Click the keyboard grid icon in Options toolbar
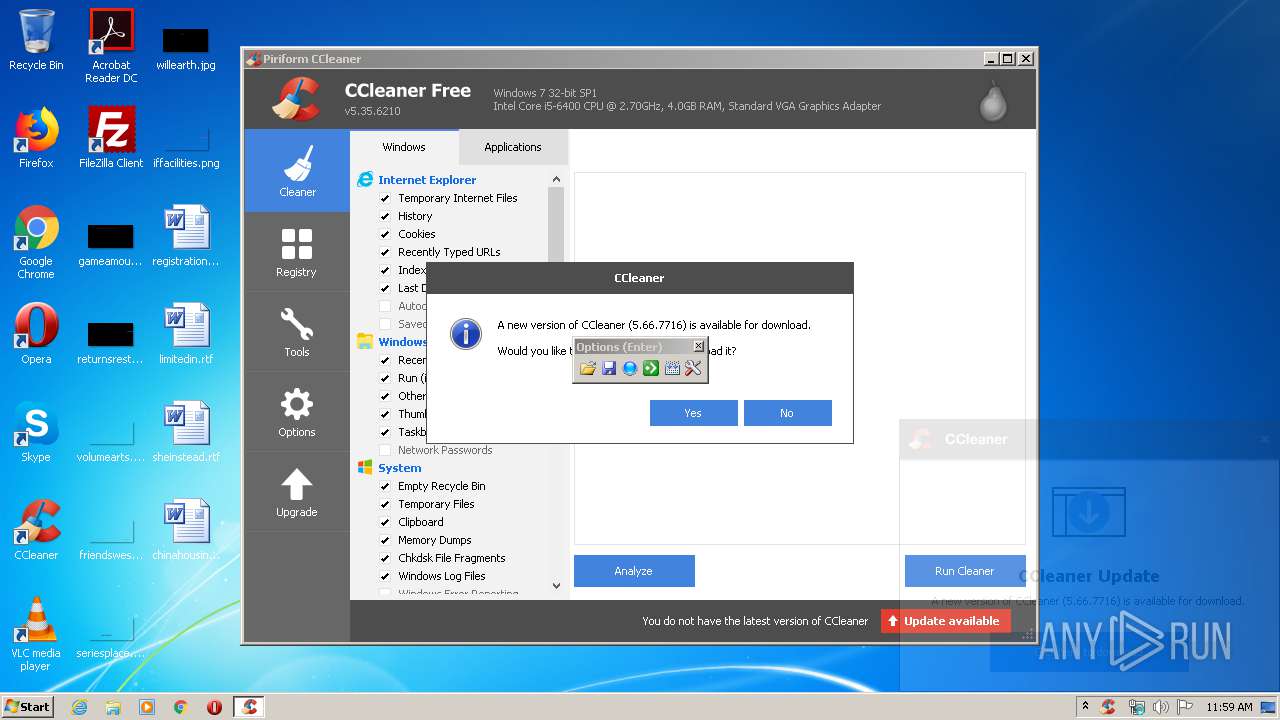This screenshot has height=720, width=1280. pyautogui.click(x=672, y=369)
